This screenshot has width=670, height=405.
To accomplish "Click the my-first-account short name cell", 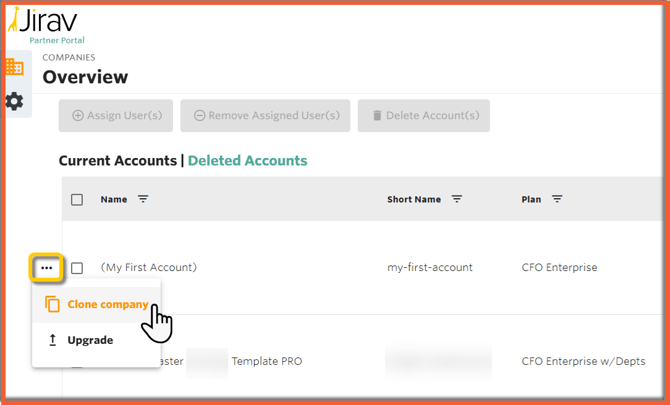I will (x=430, y=267).
